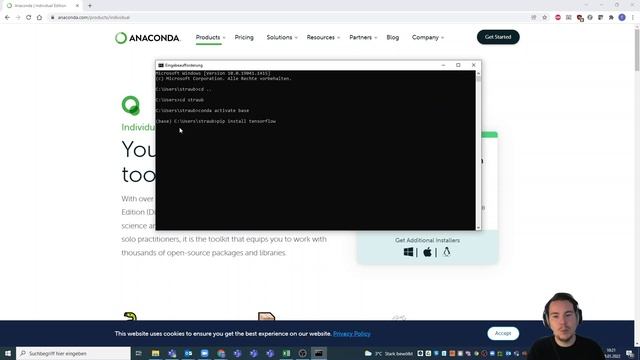The height and width of the screenshot is (360, 640).
Task: Click the taskbar search box
Action: pyautogui.click(x=73, y=353)
